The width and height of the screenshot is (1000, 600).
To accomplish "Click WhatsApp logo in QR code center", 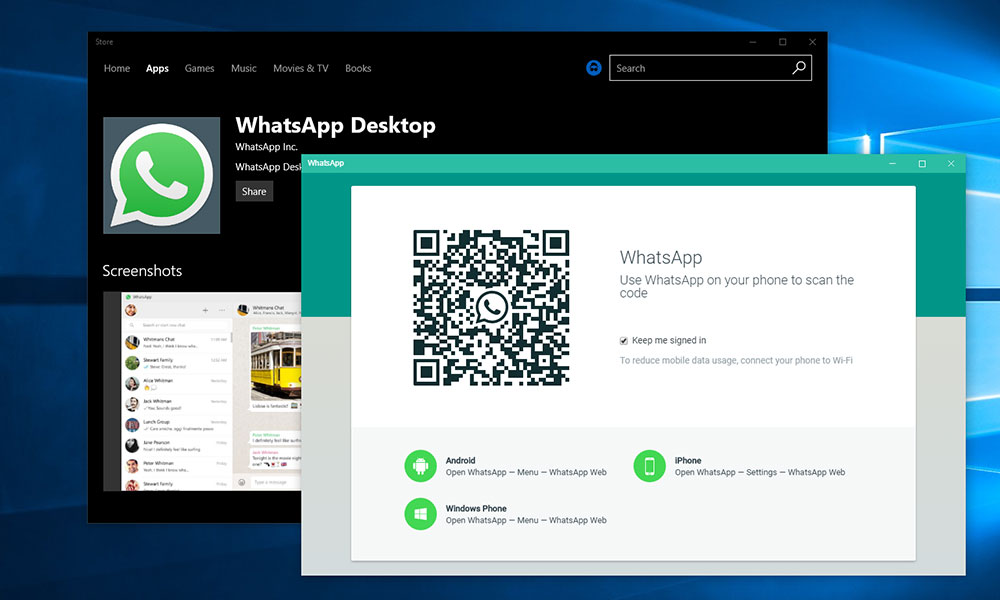I will tap(491, 308).
